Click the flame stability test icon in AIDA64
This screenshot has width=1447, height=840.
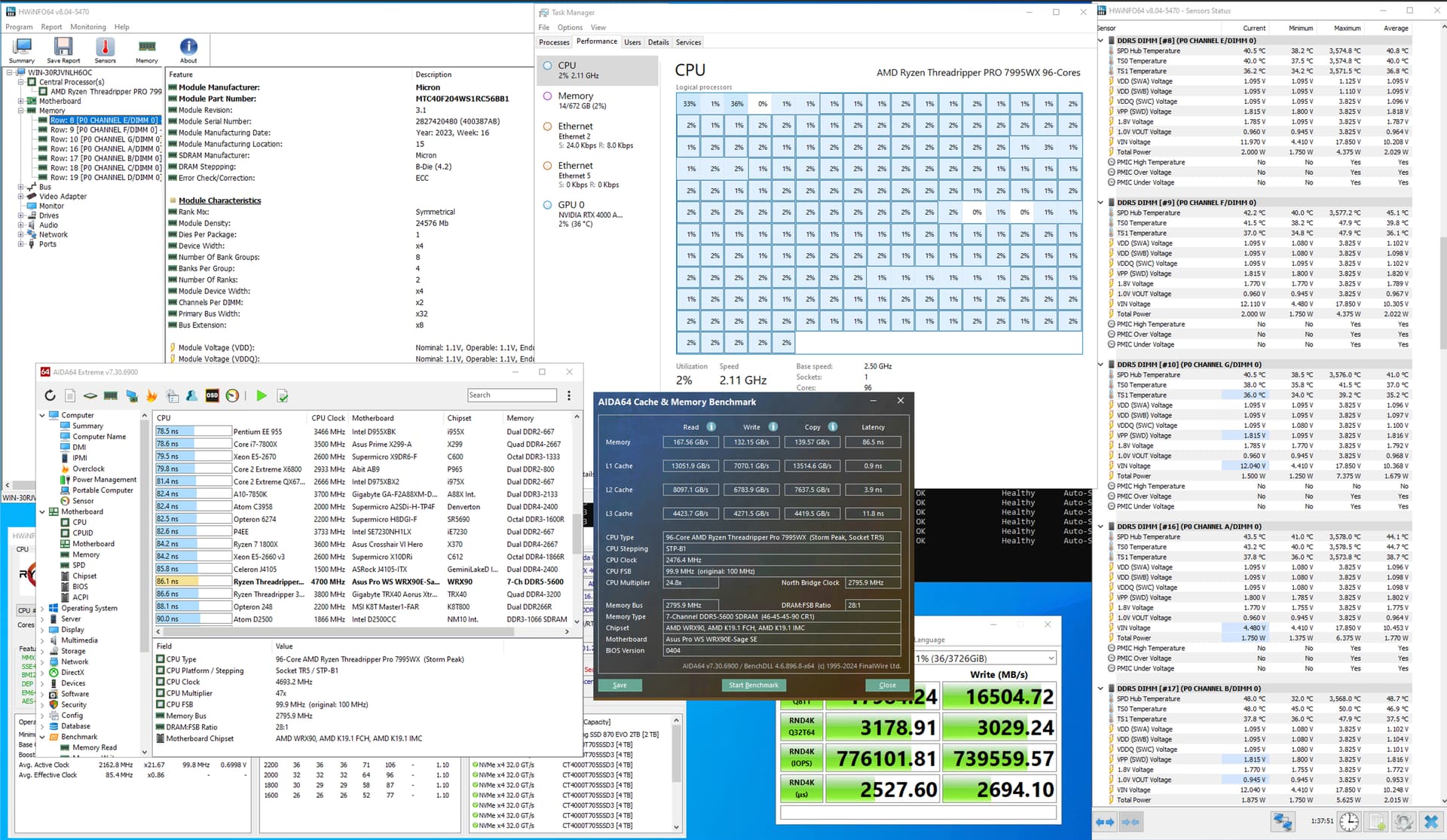pos(151,396)
